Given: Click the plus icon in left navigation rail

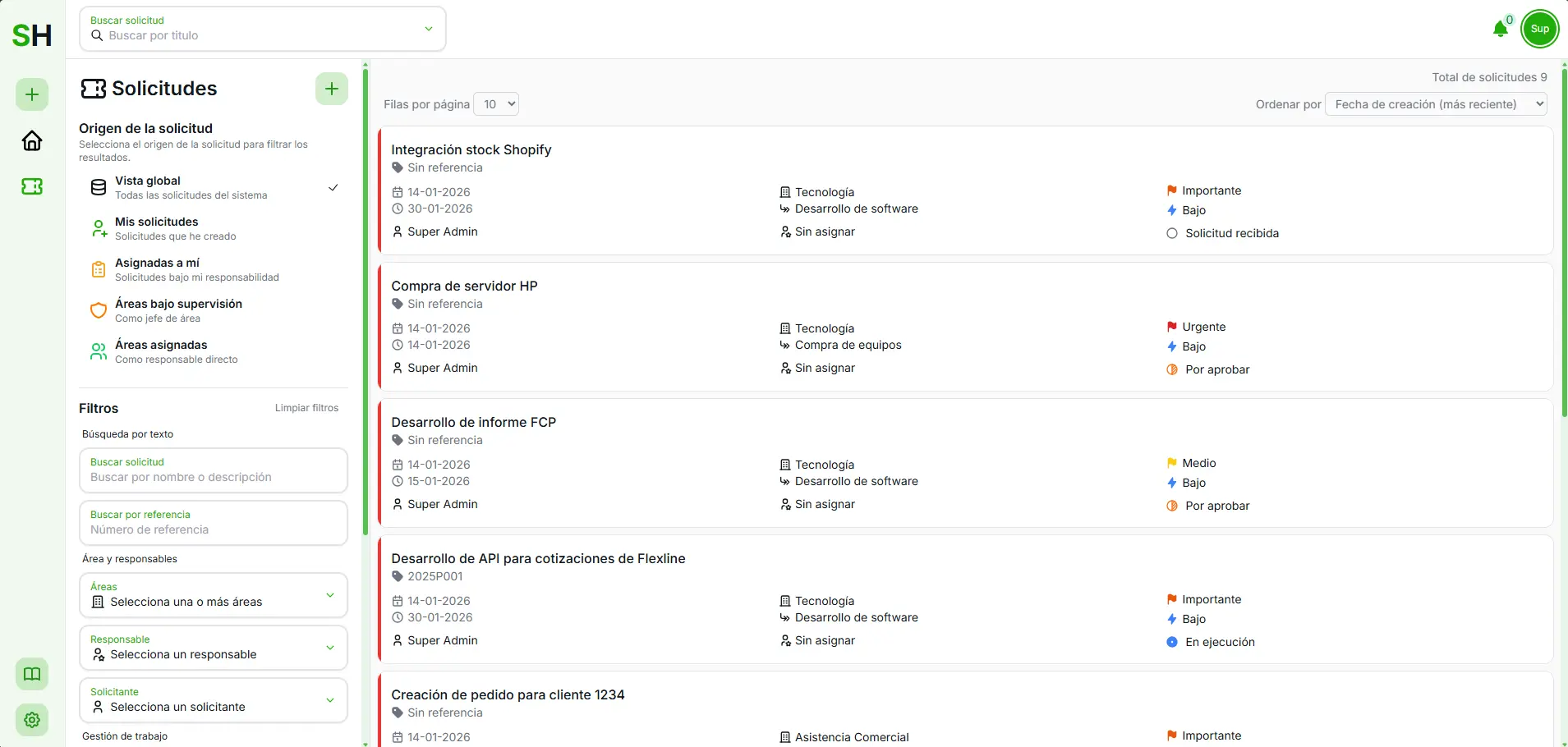Looking at the screenshot, I should point(32,94).
